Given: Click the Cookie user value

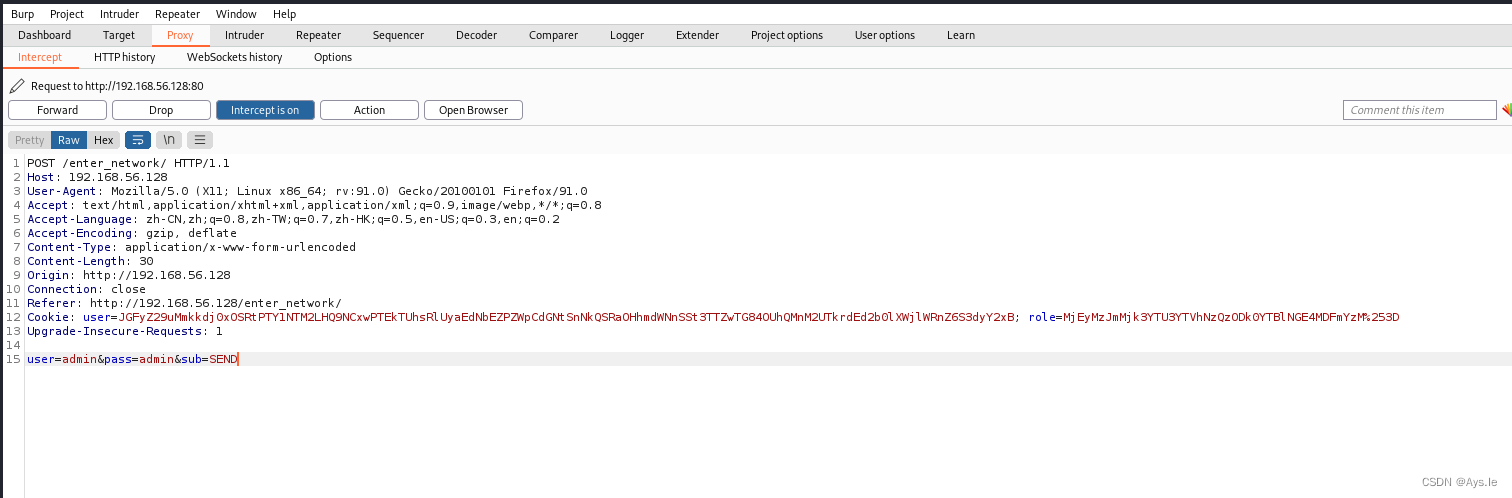Looking at the screenshot, I should (567, 317).
